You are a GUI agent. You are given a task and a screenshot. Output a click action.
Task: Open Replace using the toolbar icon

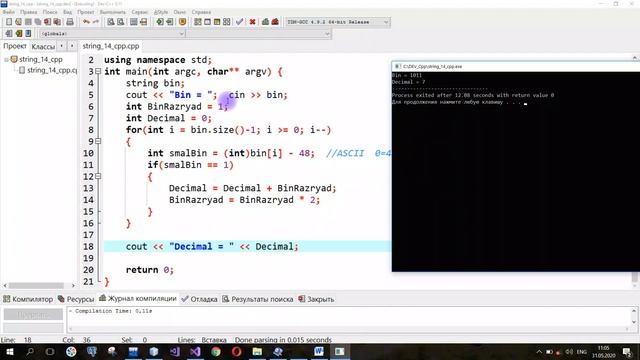pos(120,22)
